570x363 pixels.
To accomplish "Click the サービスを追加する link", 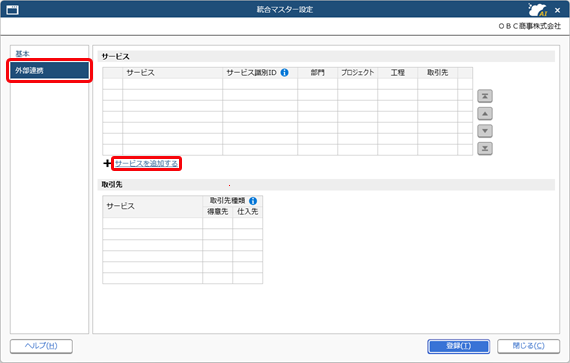I will click(146, 164).
